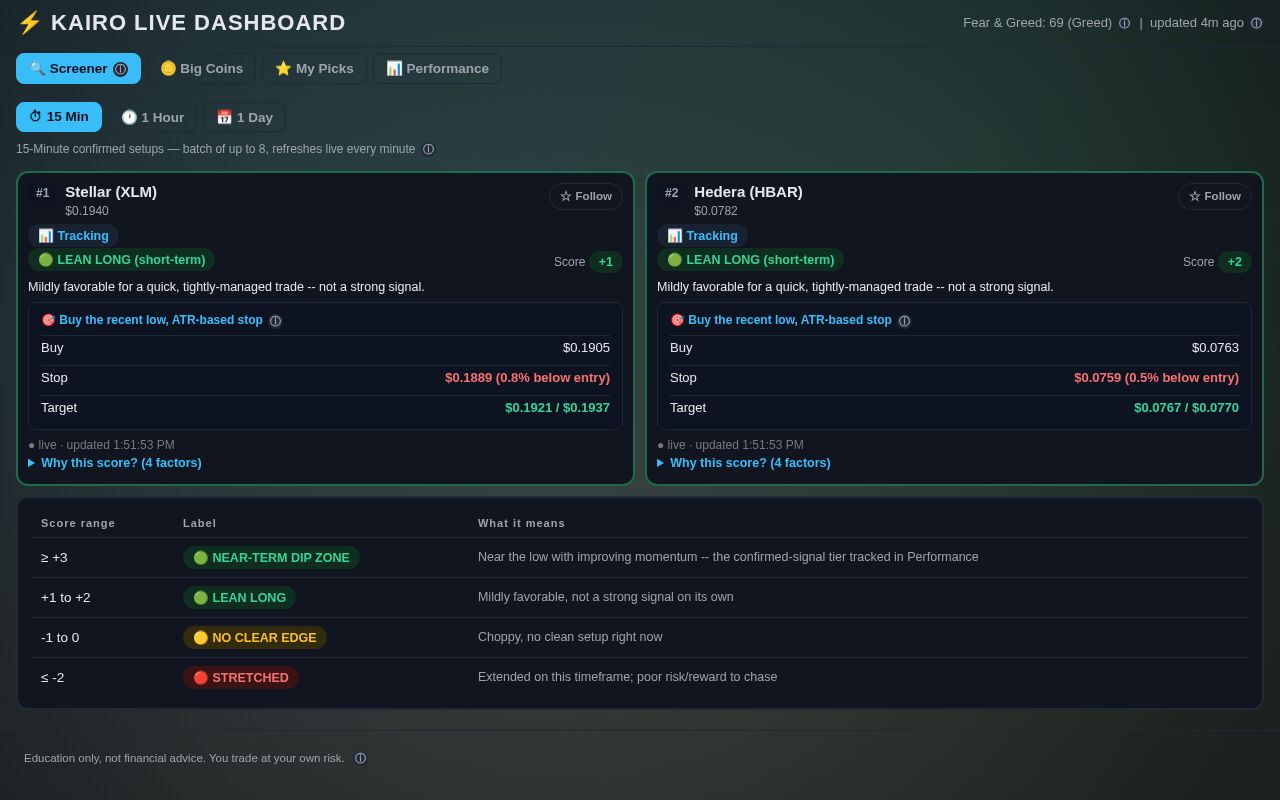Go to the Performance tab
Screen dimensions: 1280x800
pyautogui.click(x=437, y=69)
